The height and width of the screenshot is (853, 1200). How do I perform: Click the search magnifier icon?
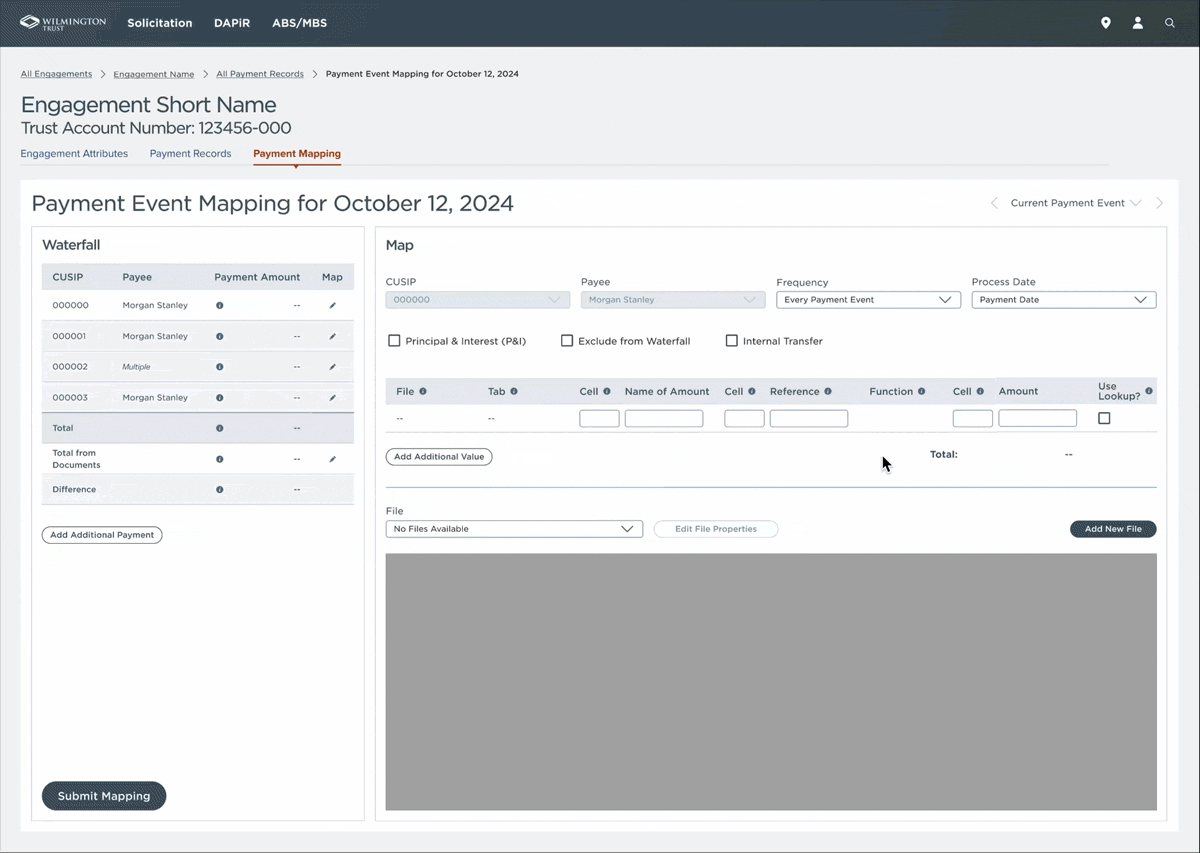click(1169, 23)
